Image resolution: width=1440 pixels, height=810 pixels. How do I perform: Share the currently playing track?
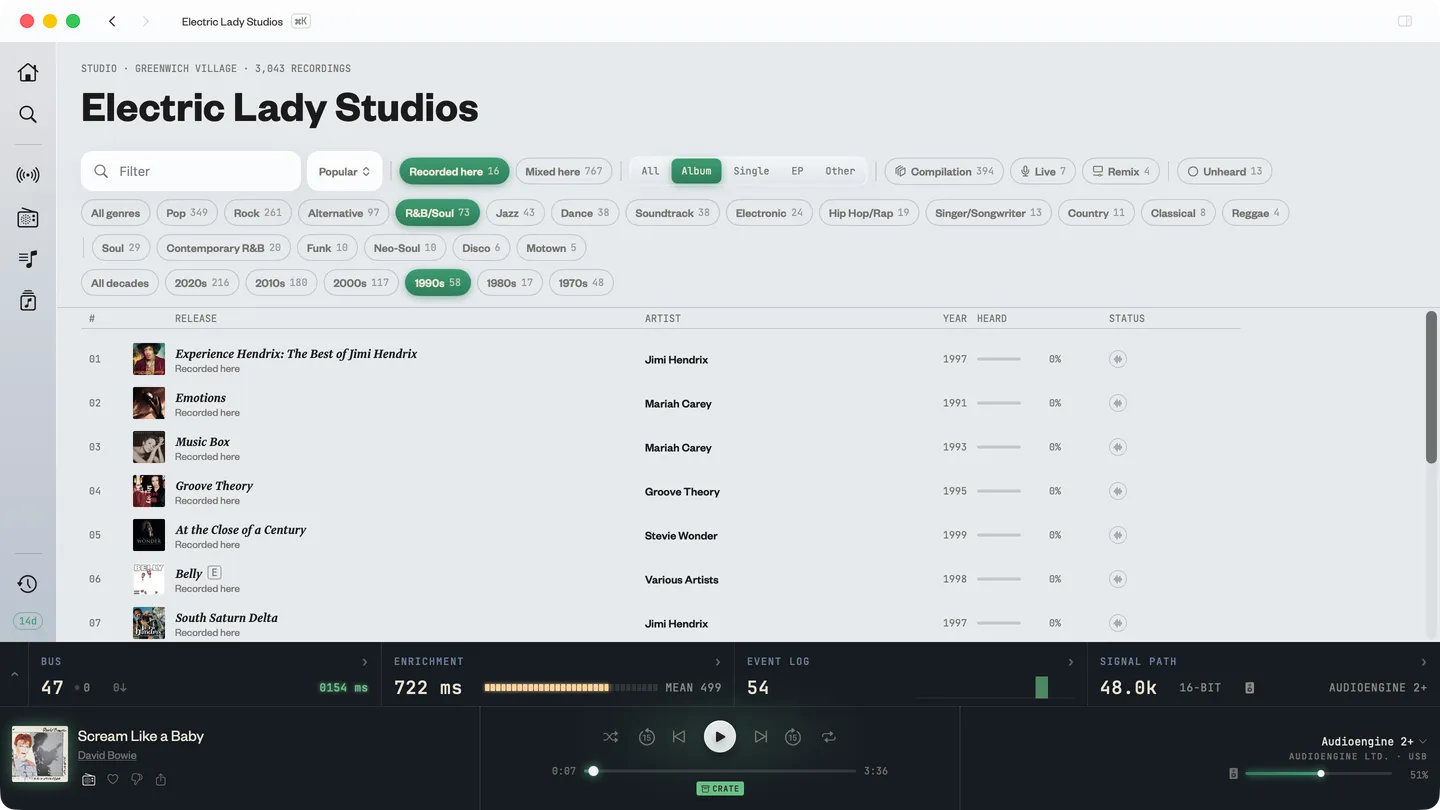coord(161,780)
